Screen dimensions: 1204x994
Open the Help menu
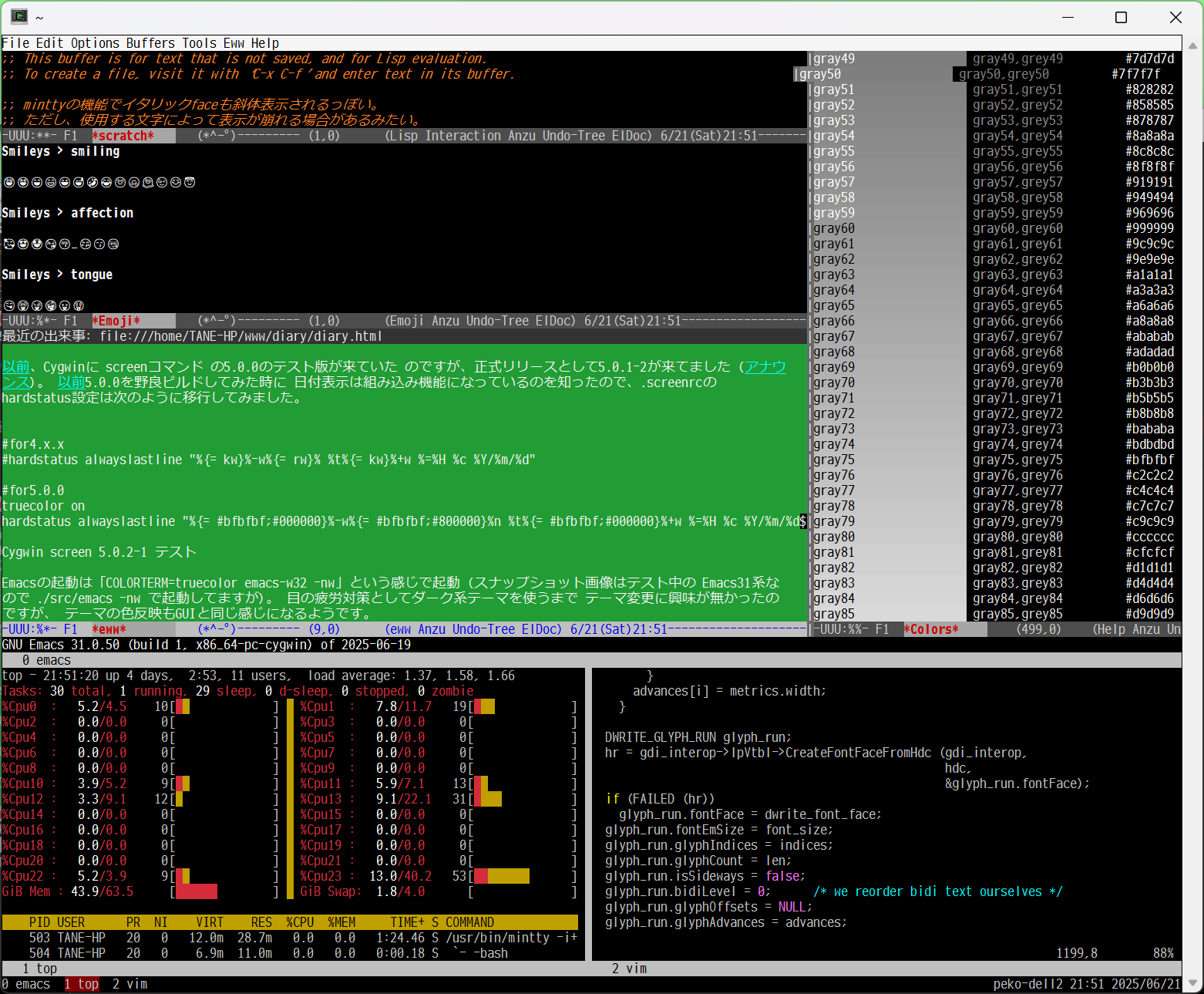[x=264, y=43]
